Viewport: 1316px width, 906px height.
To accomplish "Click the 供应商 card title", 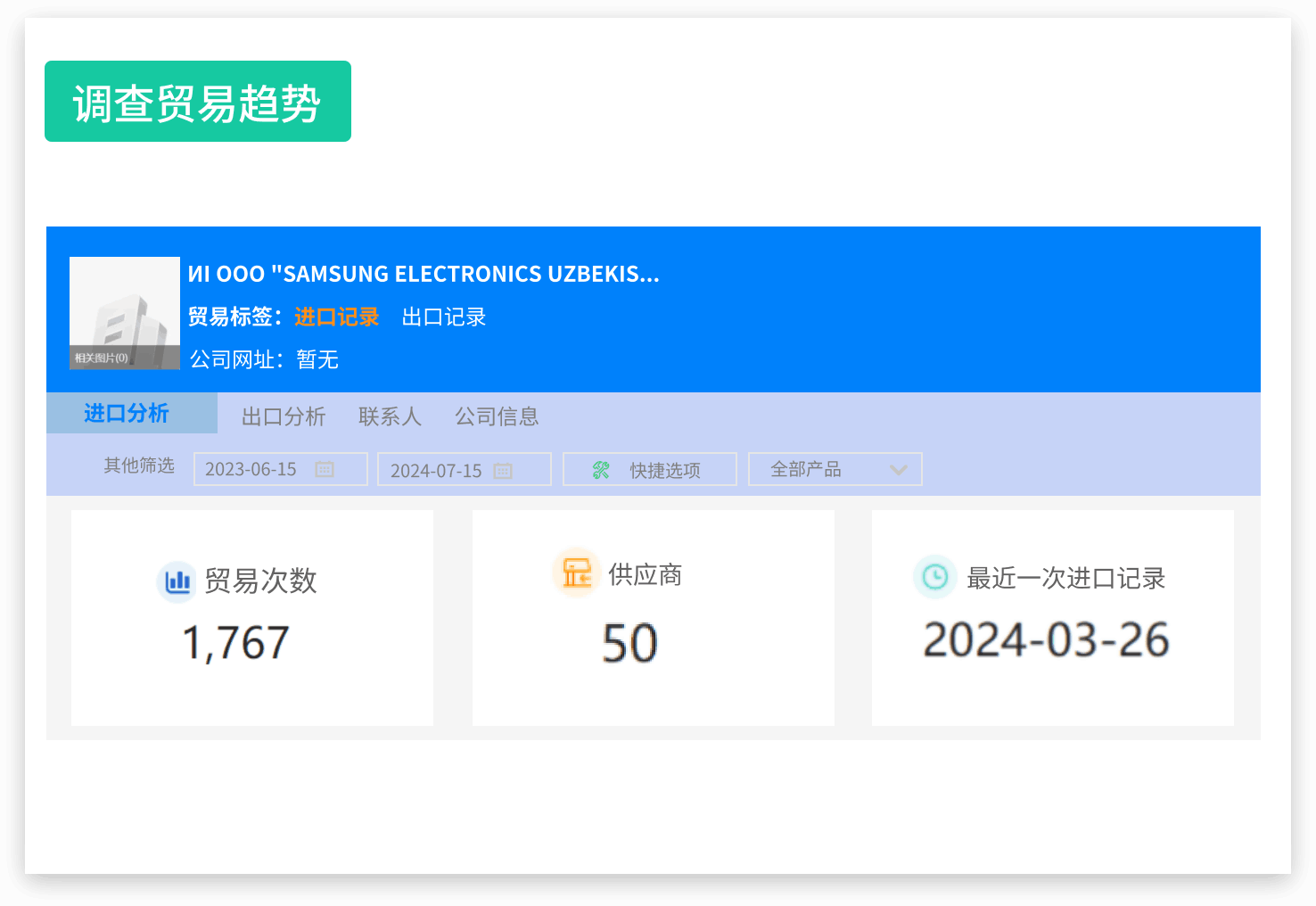I will point(645,574).
